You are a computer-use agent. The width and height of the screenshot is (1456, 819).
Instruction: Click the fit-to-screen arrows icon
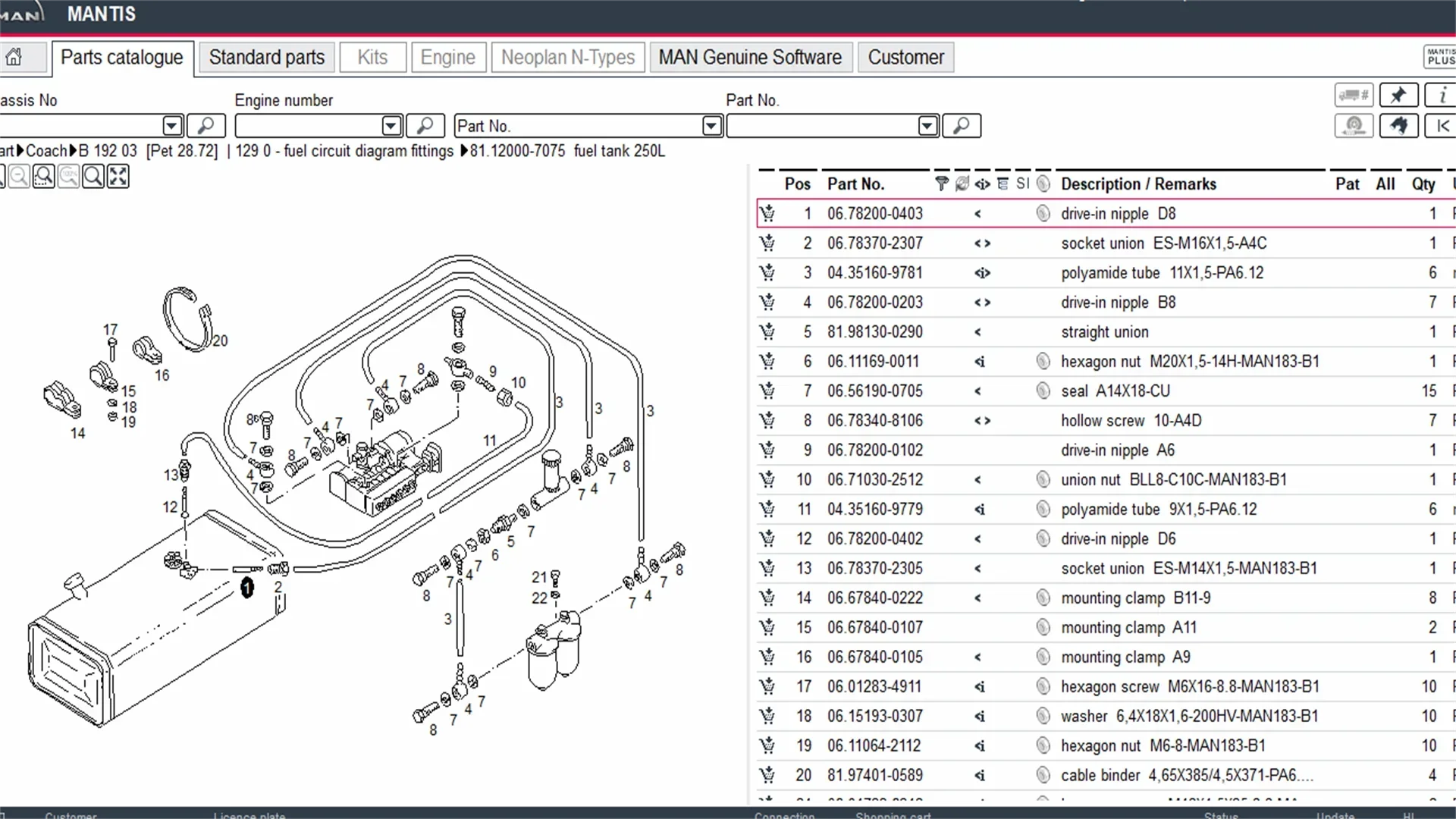click(x=118, y=177)
